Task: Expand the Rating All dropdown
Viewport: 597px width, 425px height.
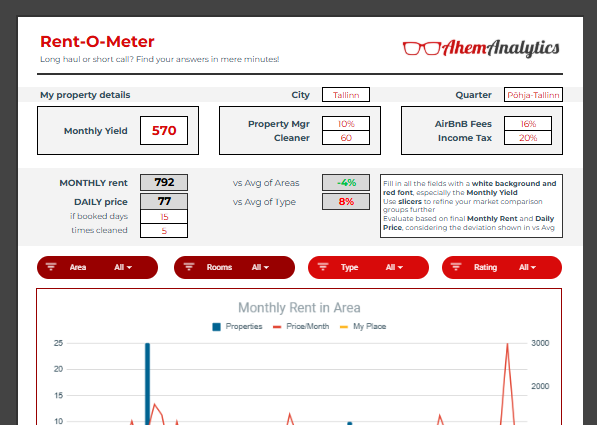Action: [527, 267]
